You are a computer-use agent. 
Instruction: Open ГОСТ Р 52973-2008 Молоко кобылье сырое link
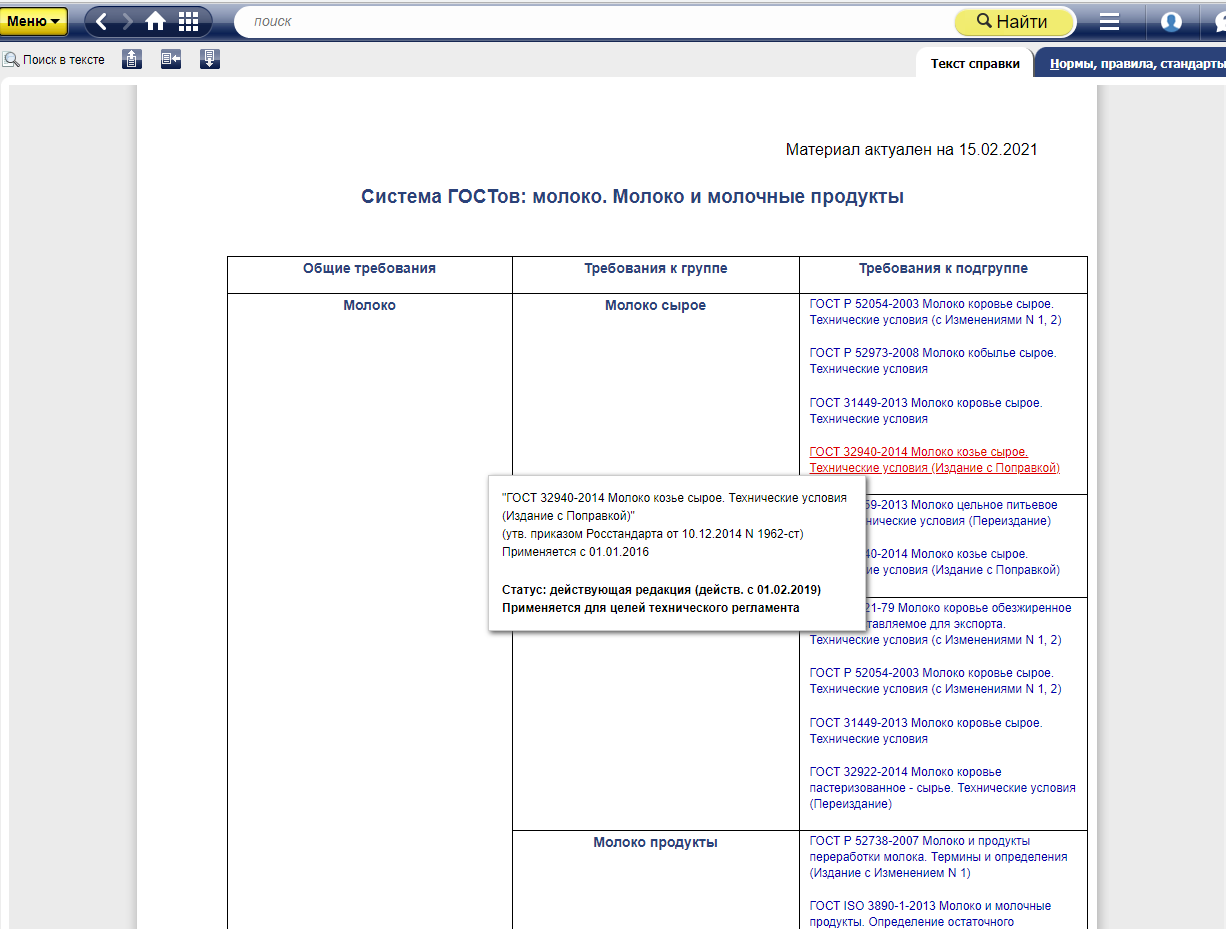coord(932,360)
